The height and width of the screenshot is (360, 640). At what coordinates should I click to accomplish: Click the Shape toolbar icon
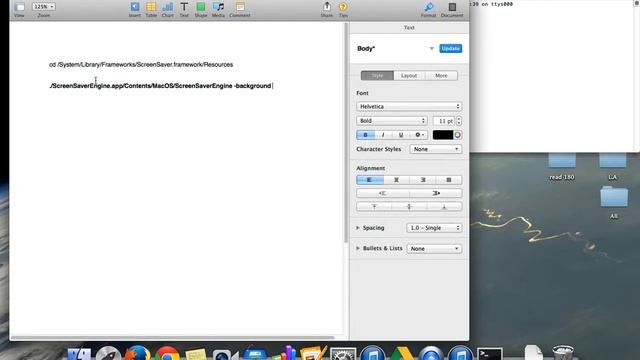point(201,9)
